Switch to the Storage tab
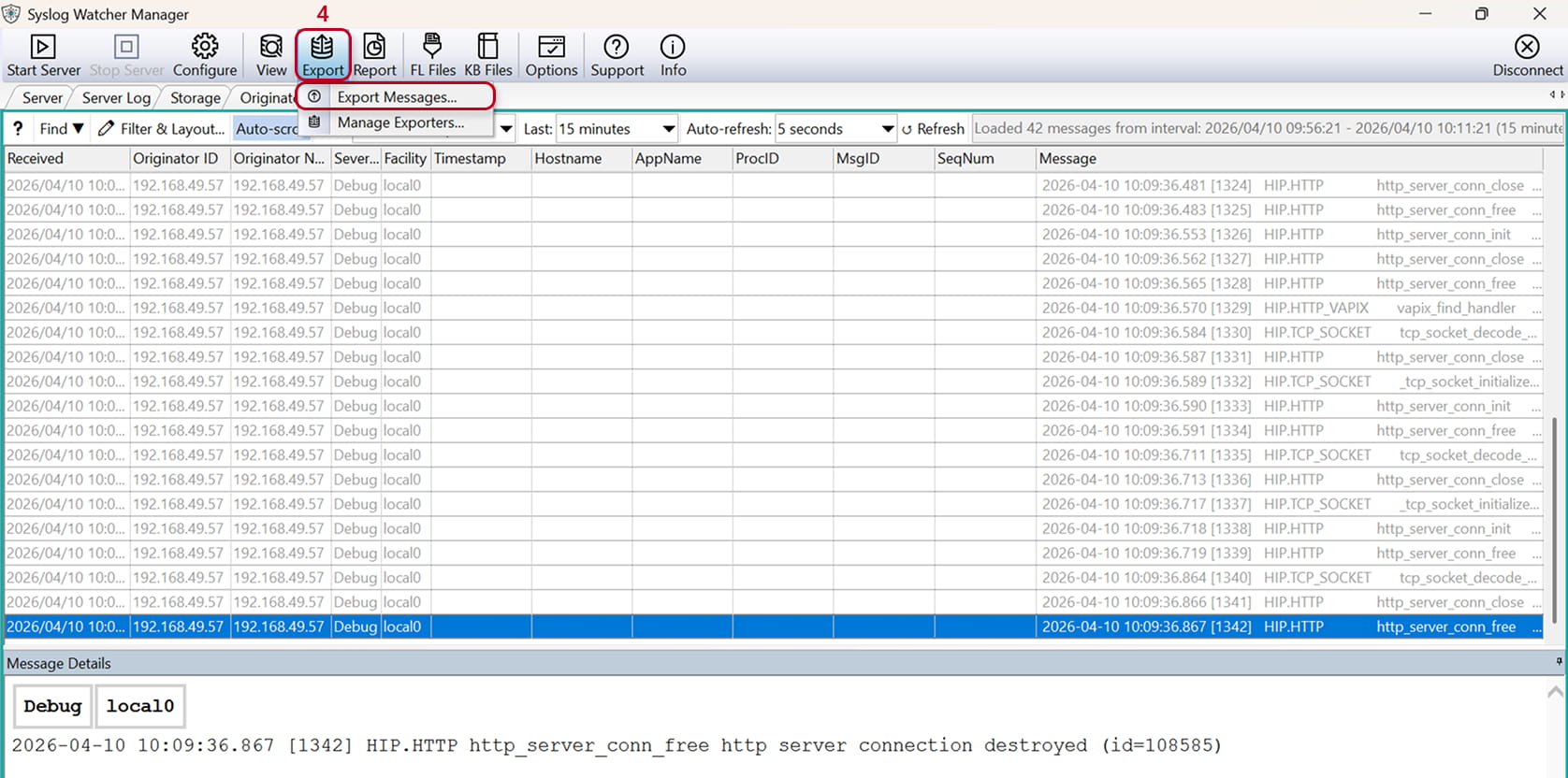The height and width of the screenshot is (778, 1568). click(x=196, y=97)
